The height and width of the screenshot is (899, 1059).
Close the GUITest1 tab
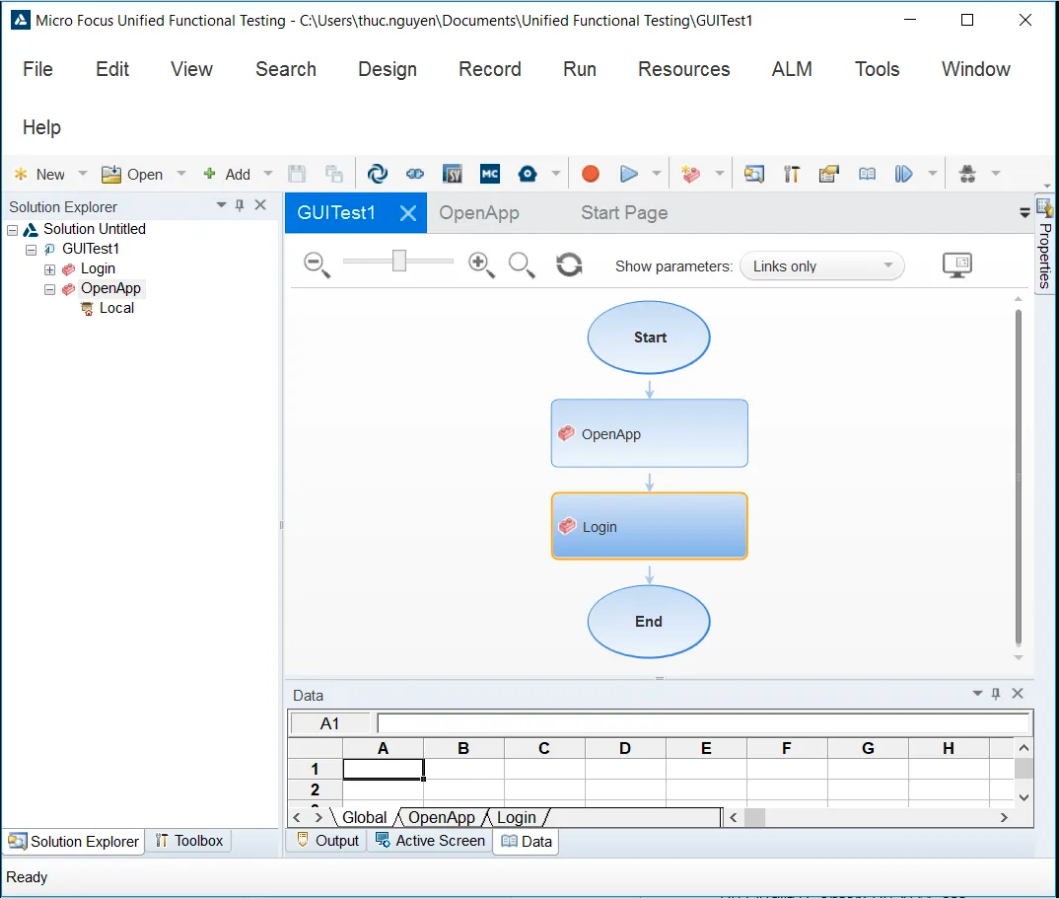click(407, 213)
